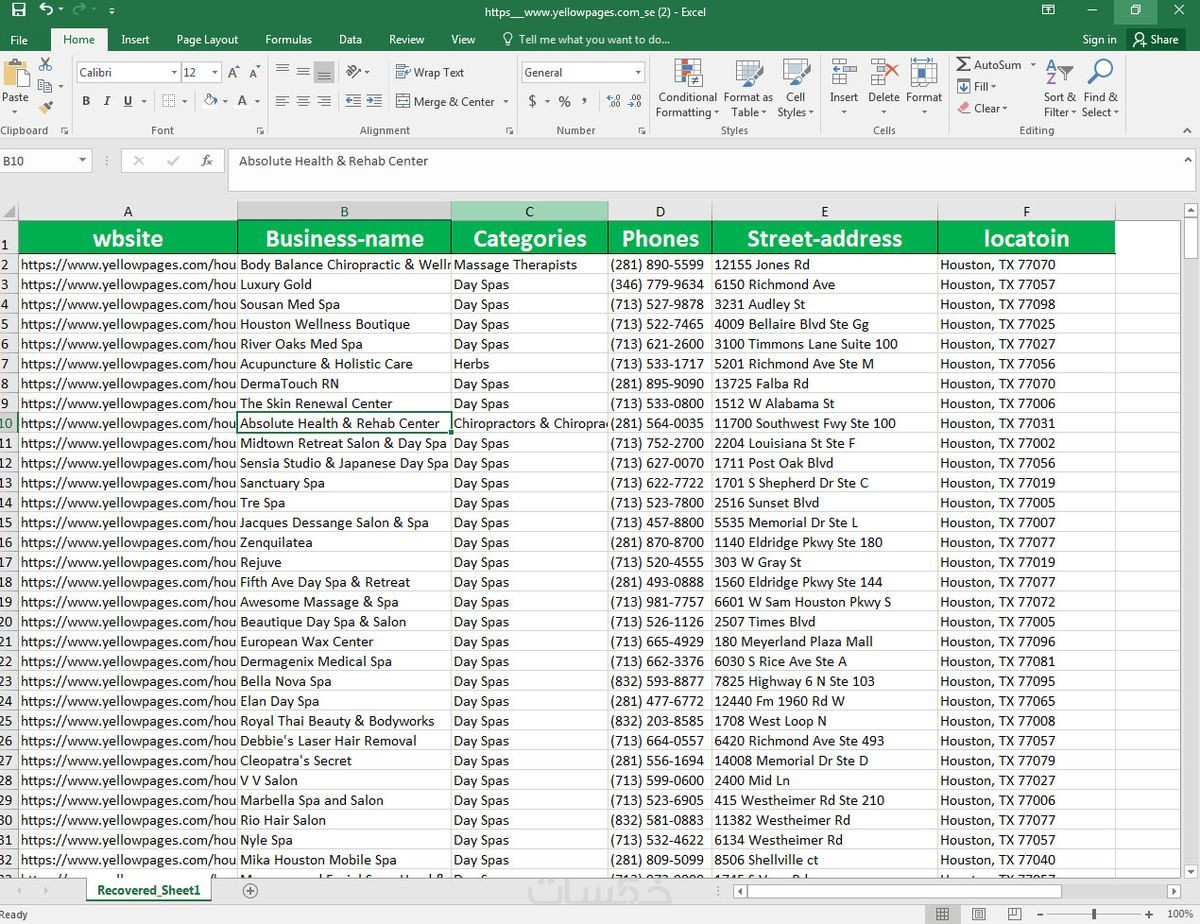Switch to the Formulas tab

click(x=288, y=40)
